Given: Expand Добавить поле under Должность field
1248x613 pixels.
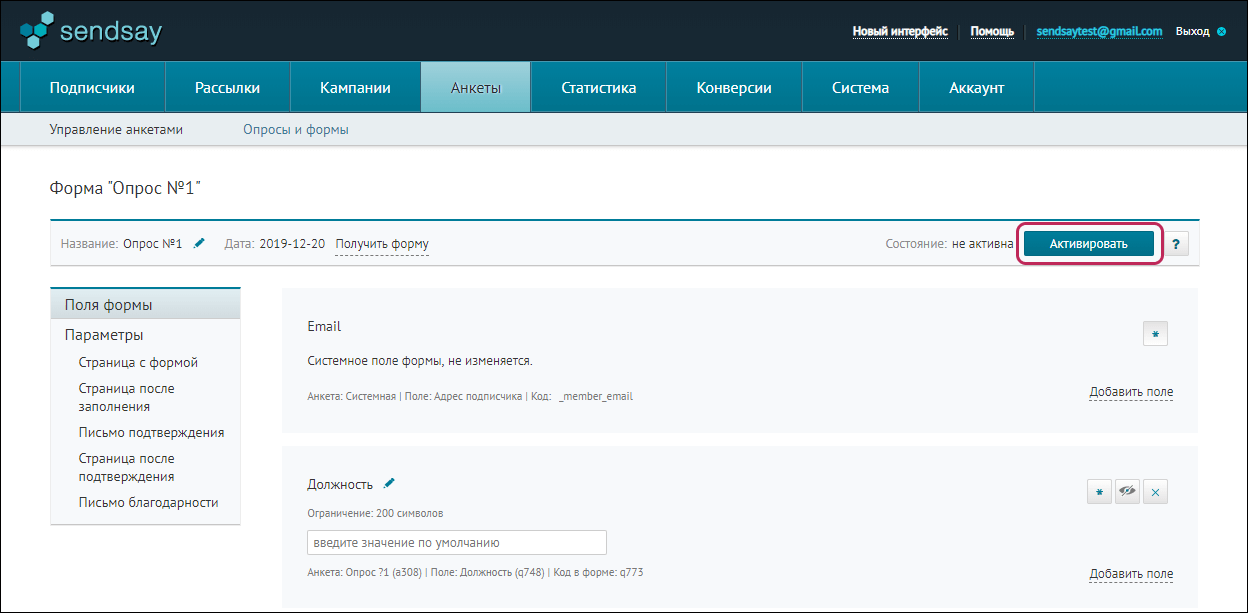Looking at the screenshot, I should click(1131, 574).
